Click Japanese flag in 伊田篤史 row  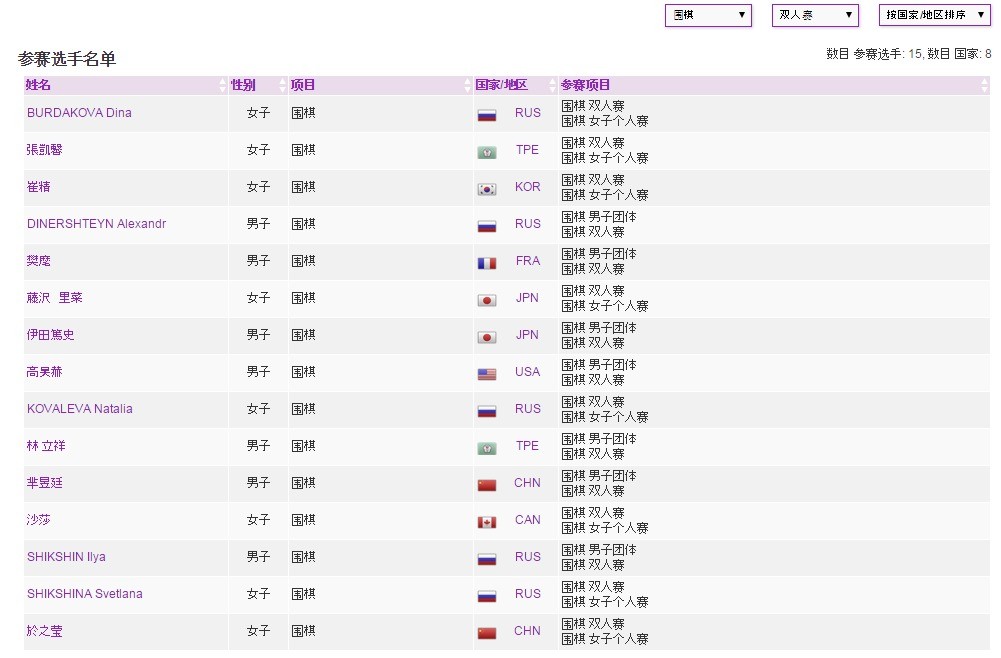487,338
